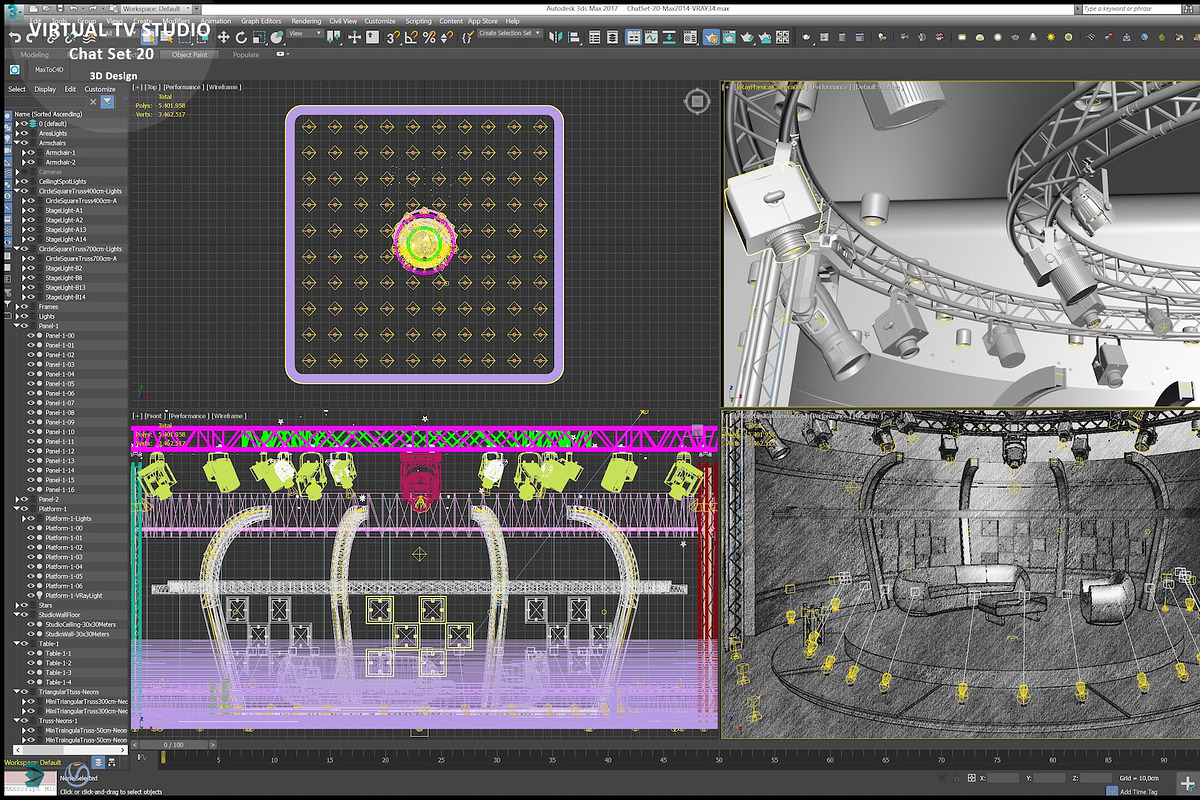Image resolution: width=1200 pixels, height=800 pixels.
Task: Choose the Select and Move tool
Action: (224, 37)
